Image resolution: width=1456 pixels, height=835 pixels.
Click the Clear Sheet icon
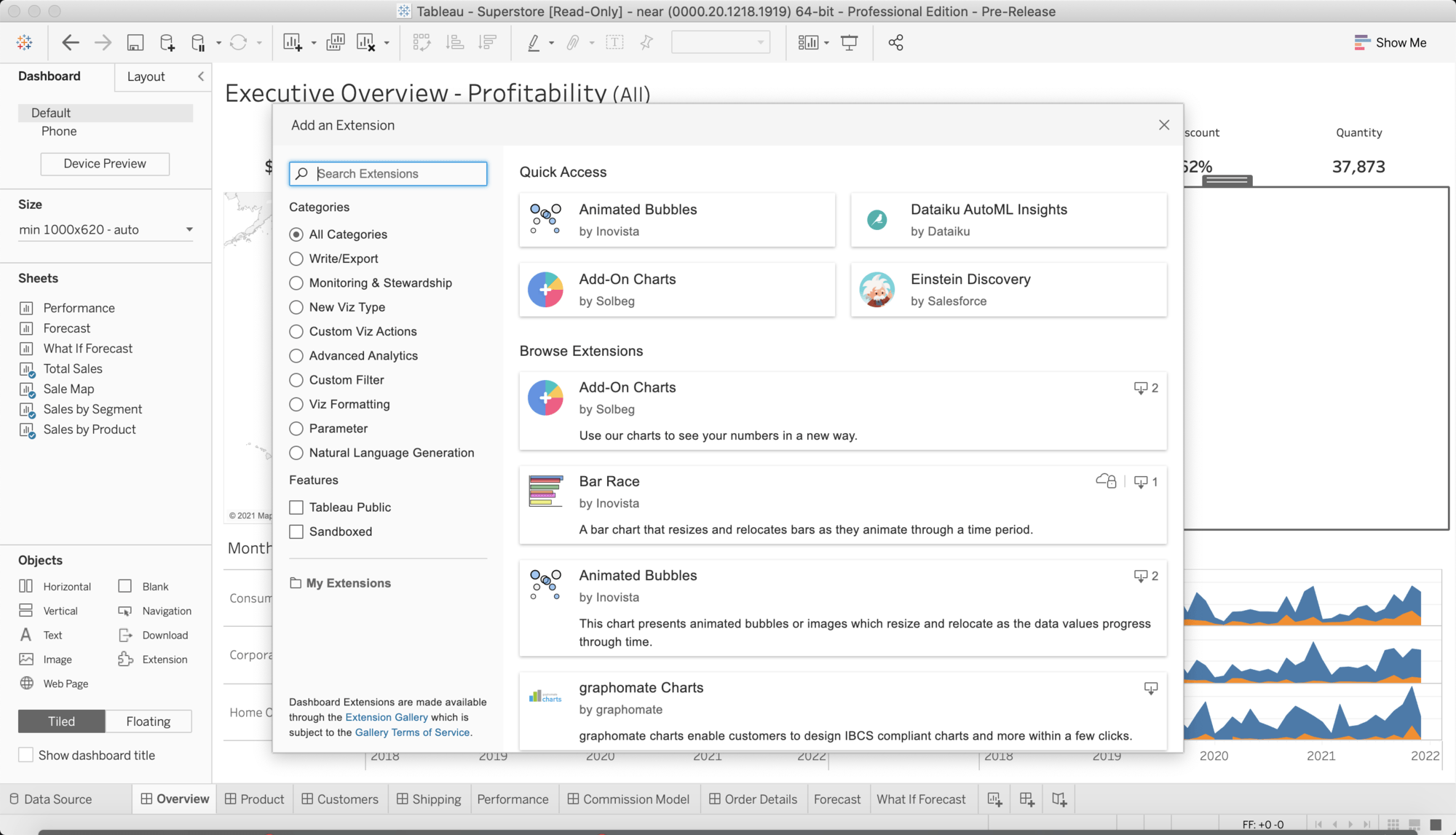point(366,42)
